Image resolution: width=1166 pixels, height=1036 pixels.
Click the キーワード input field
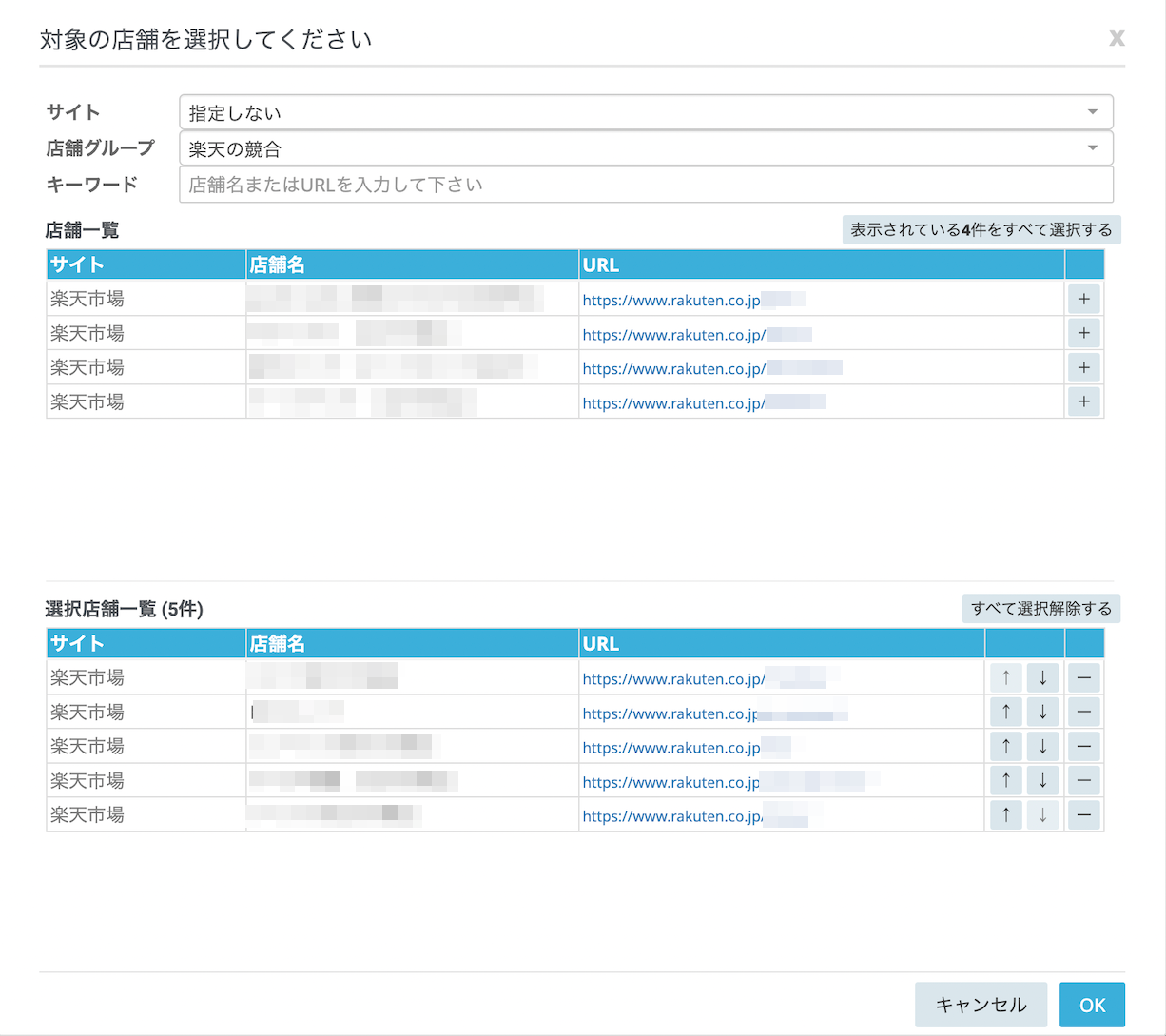tap(646, 185)
